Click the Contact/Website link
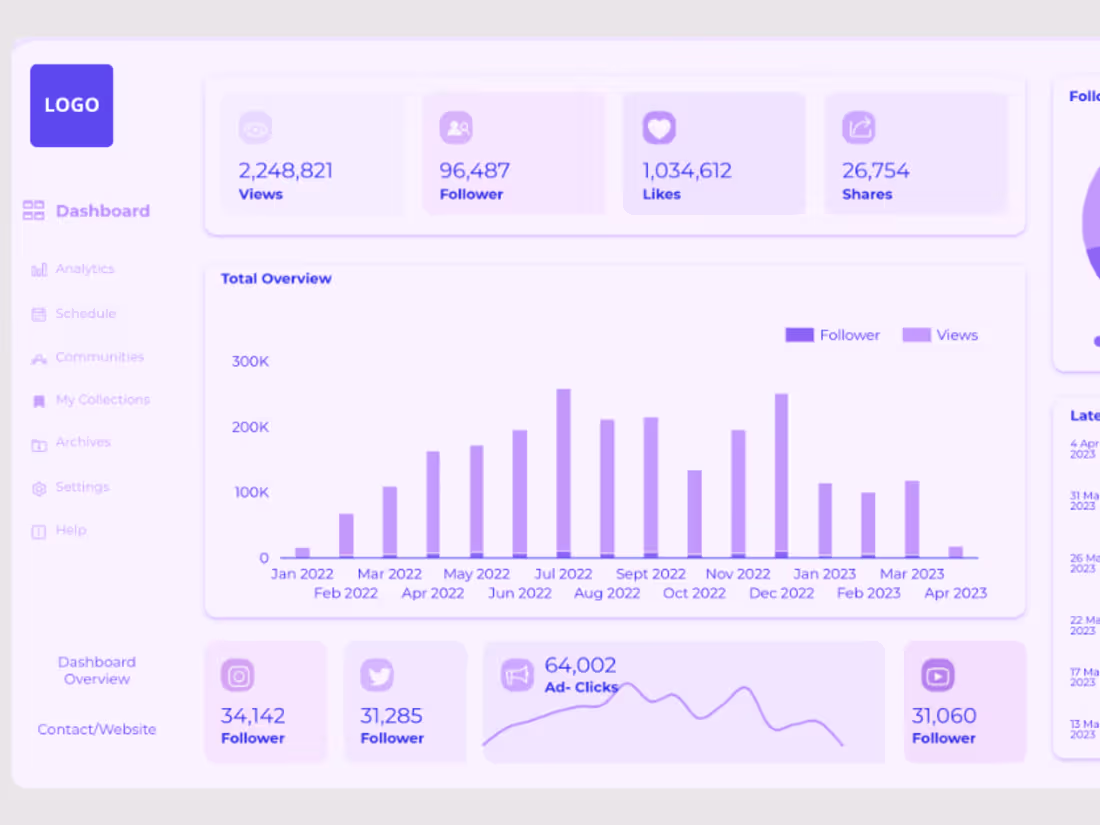The height and width of the screenshot is (825, 1100). (96, 729)
